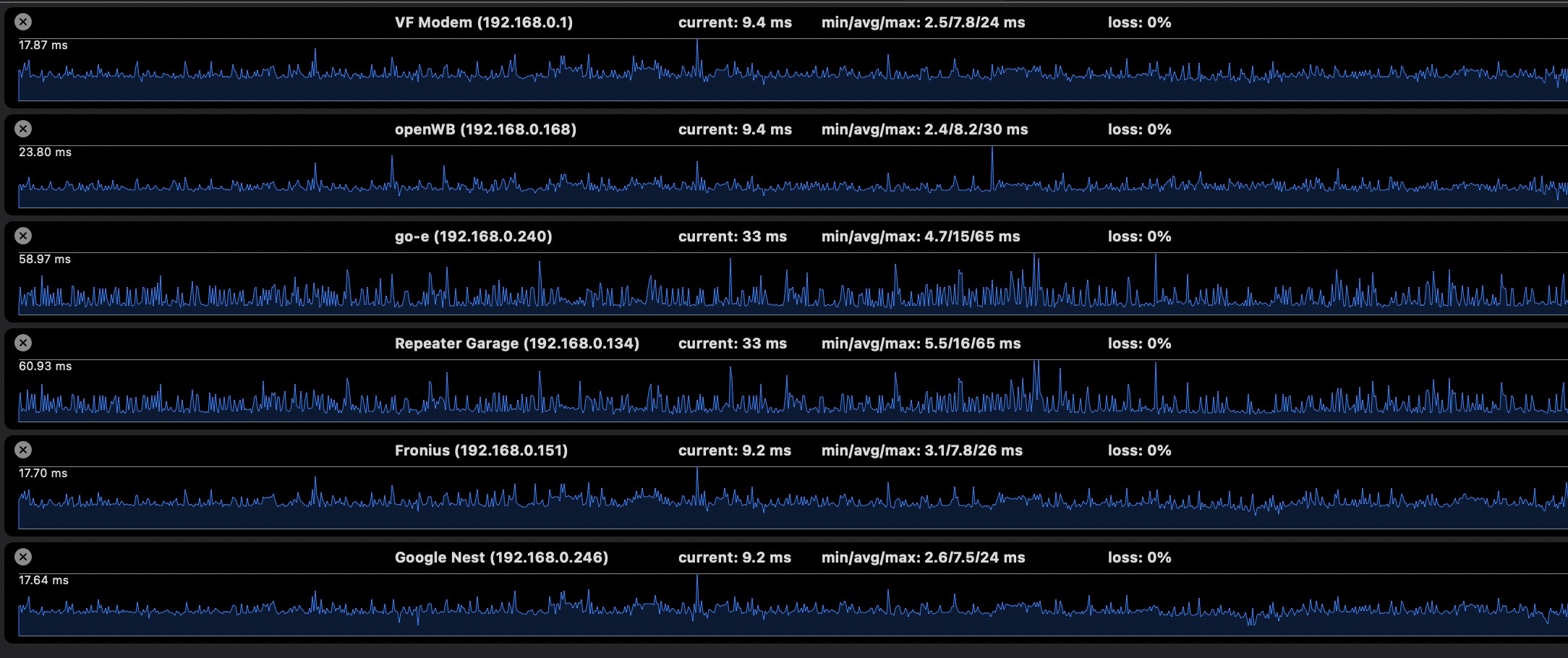1568x658 pixels.
Task: Click openWB current latency 9.4 ms
Action: (735, 129)
